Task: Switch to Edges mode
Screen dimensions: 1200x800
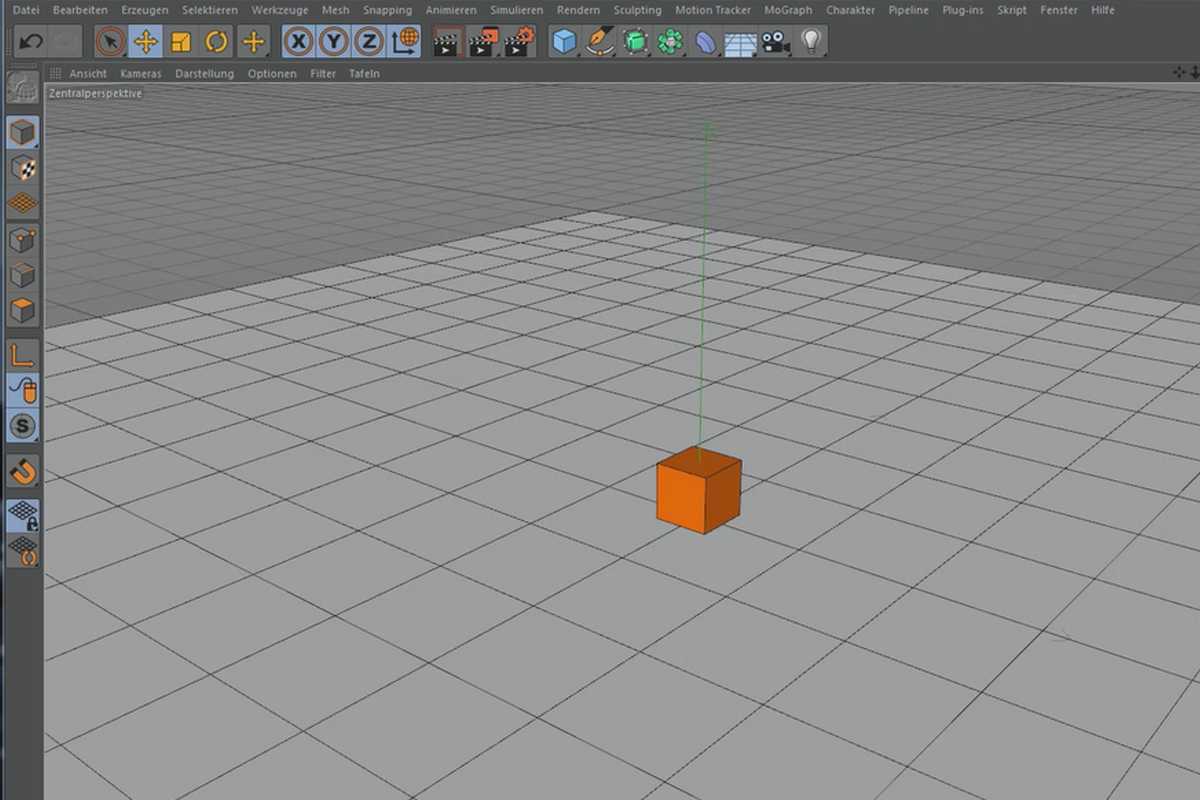Action: tap(23, 275)
